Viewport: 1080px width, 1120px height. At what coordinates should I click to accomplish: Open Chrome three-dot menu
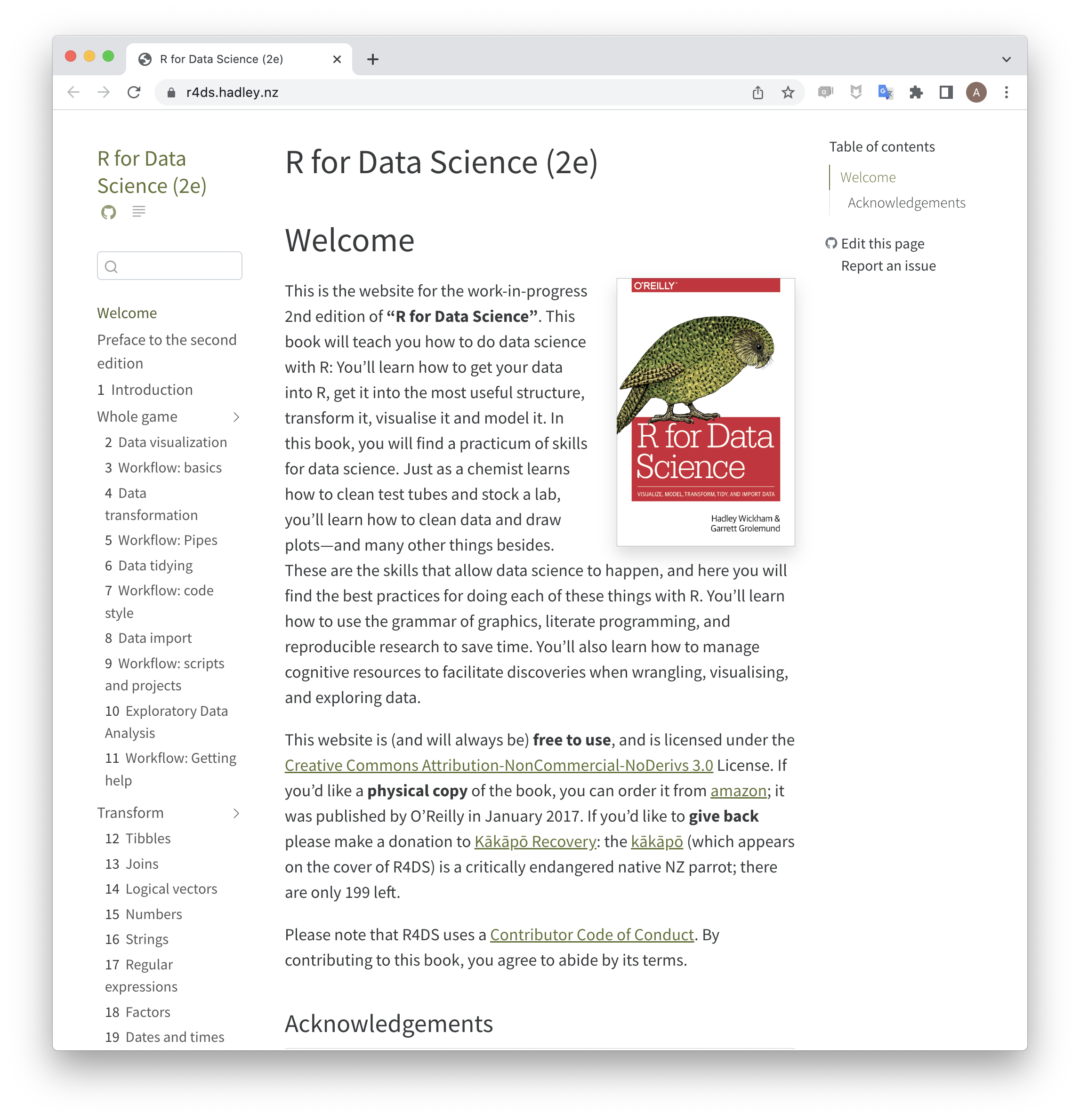pyautogui.click(x=1006, y=93)
